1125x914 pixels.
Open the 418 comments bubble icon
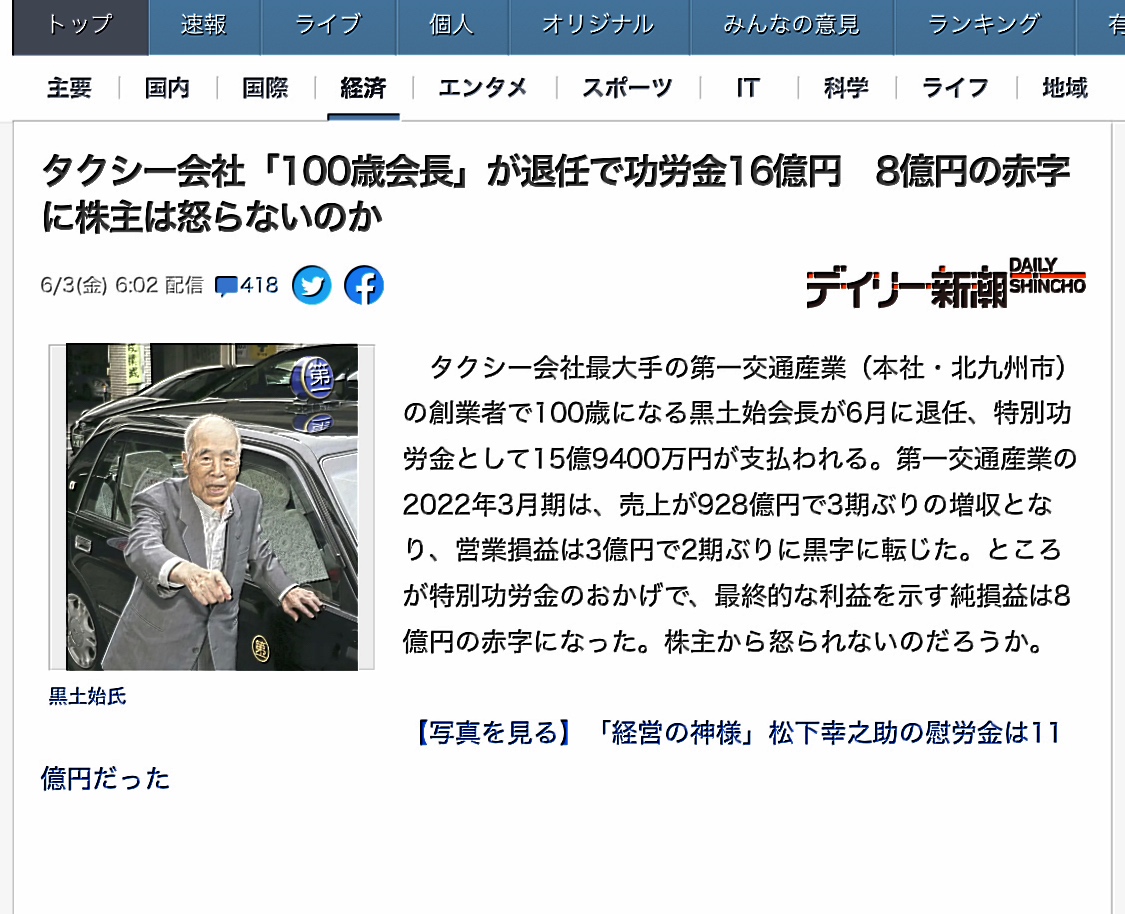246,286
